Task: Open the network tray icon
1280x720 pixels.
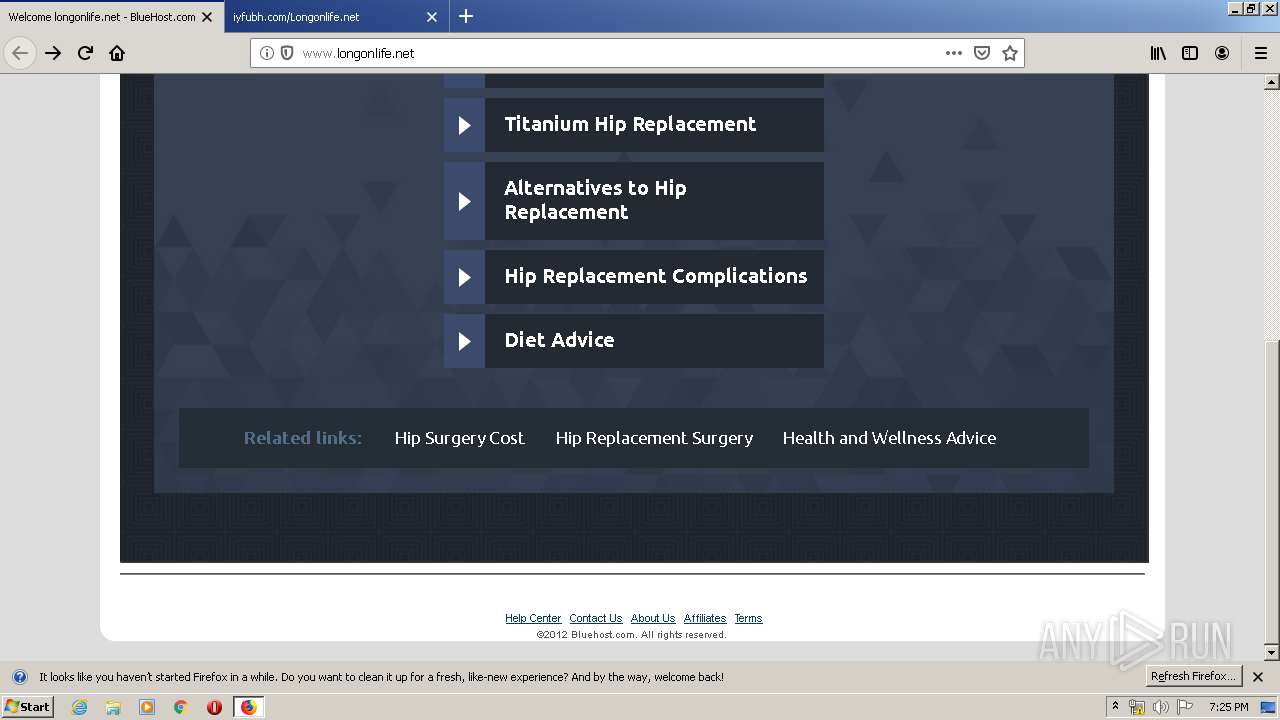Action: (1137, 707)
